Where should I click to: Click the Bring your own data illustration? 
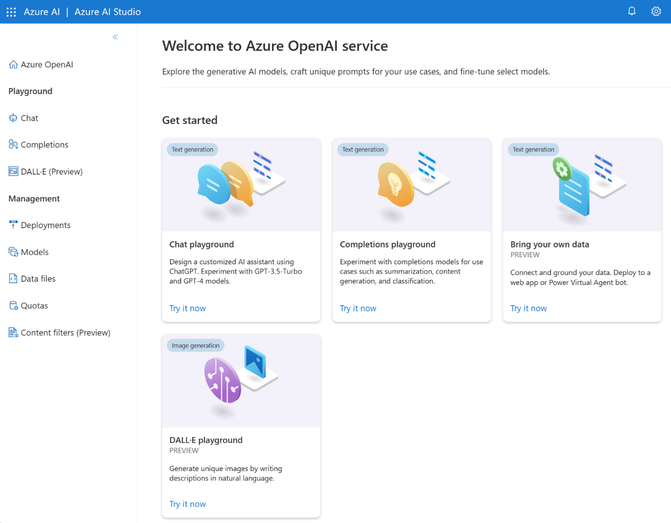(x=582, y=185)
